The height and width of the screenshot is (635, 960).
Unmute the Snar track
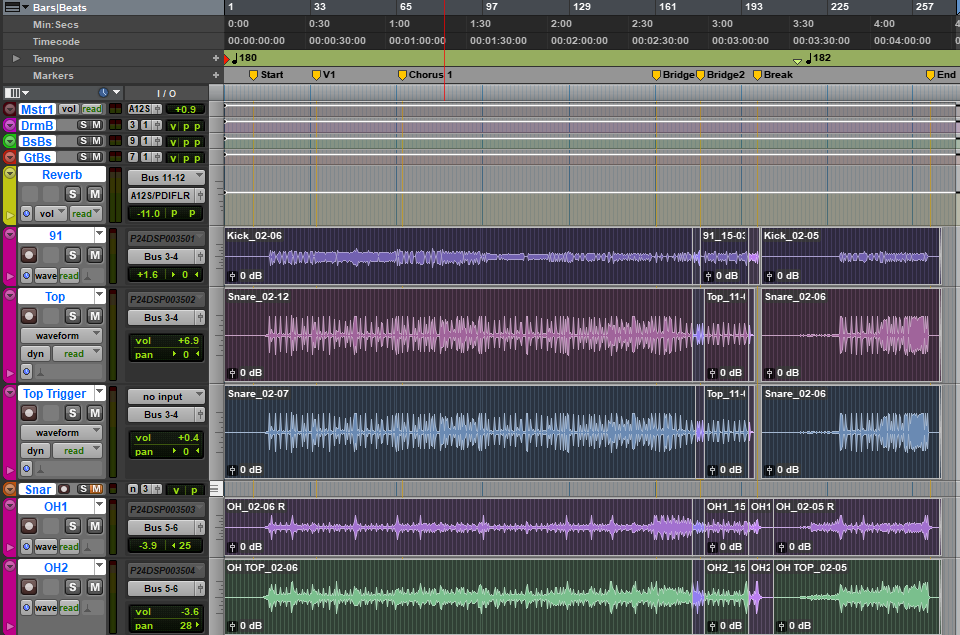[x=96, y=489]
